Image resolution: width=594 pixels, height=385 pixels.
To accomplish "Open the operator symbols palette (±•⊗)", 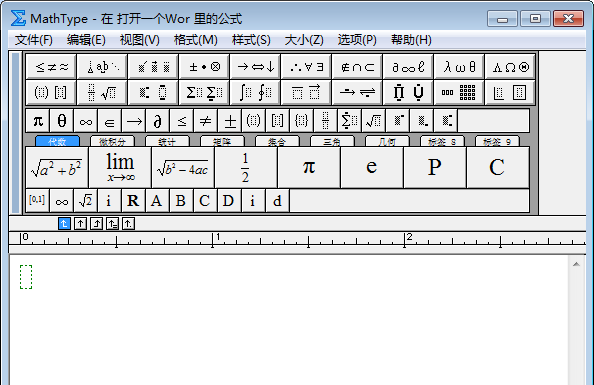I will pyautogui.click(x=205, y=67).
